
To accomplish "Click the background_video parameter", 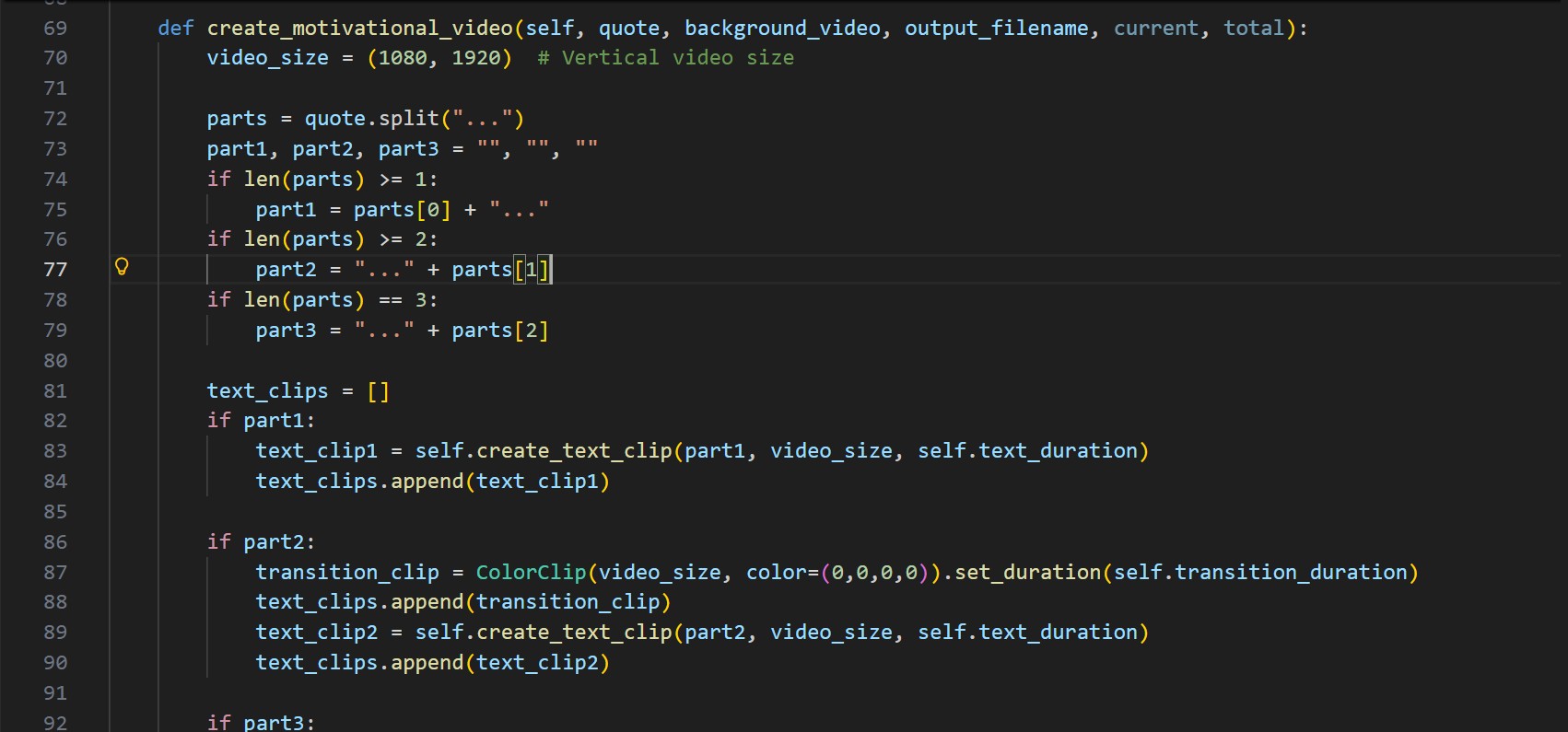I will pyautogui.click(x=782, y=29).
